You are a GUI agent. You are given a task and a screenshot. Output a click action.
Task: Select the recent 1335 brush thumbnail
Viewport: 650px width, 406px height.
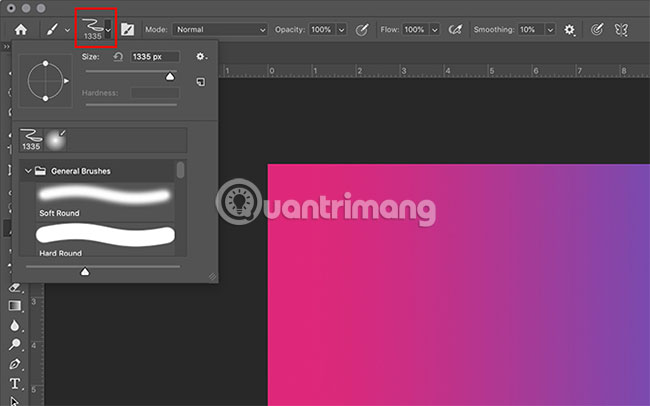pos(31,140)
